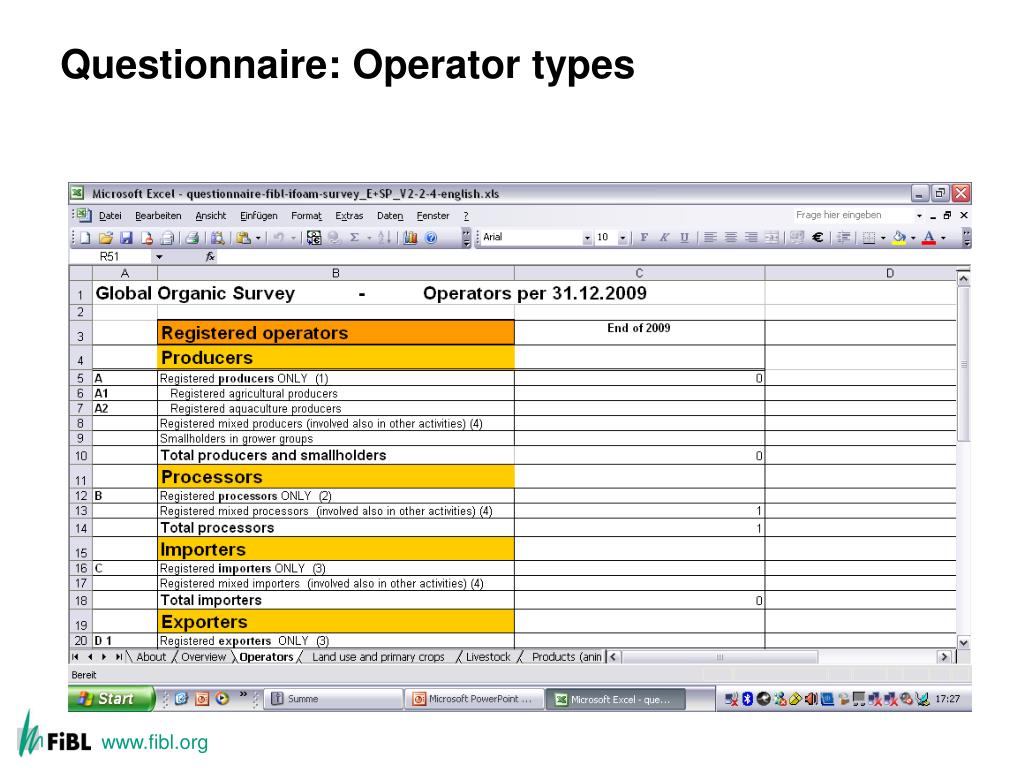Viewport: 1024px width, 768px height.
Task: Click the Sort Ascending icon
Action: [383, 238]
